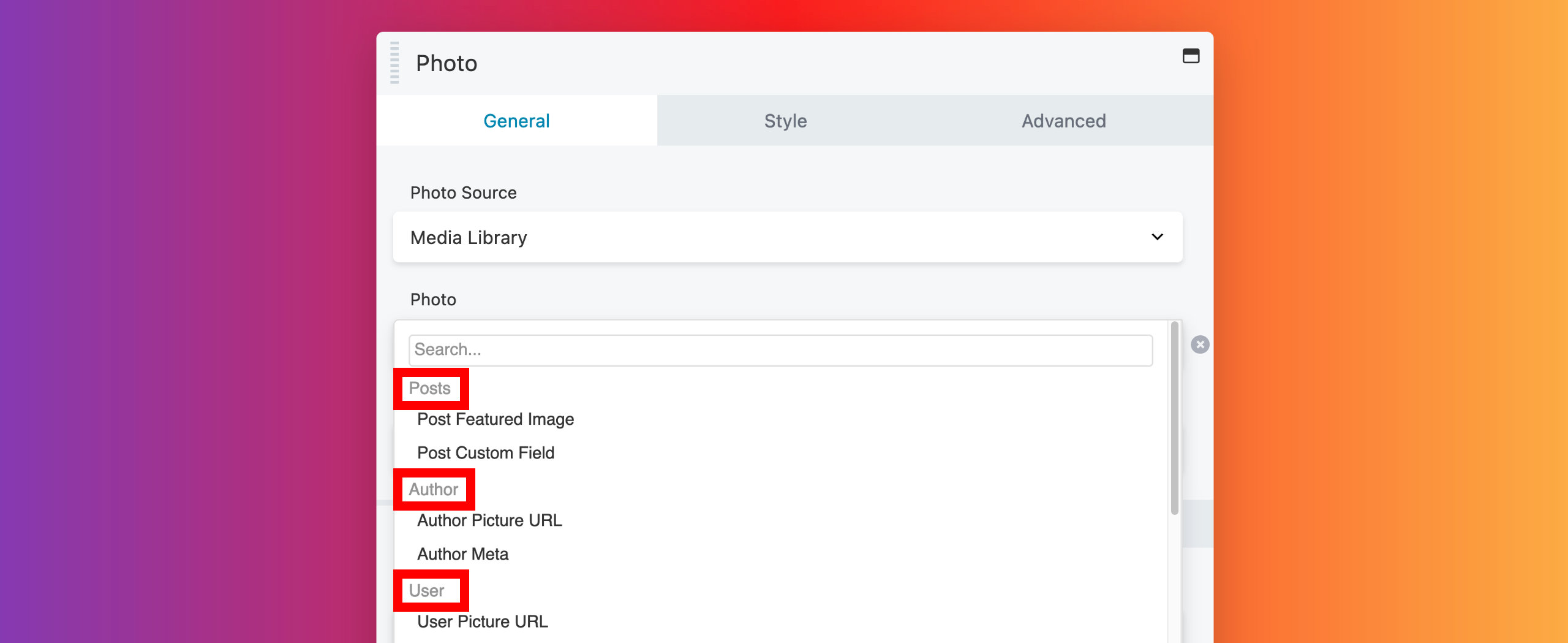
Task: Select Author Picture URL option
Action: click(489, 520)
